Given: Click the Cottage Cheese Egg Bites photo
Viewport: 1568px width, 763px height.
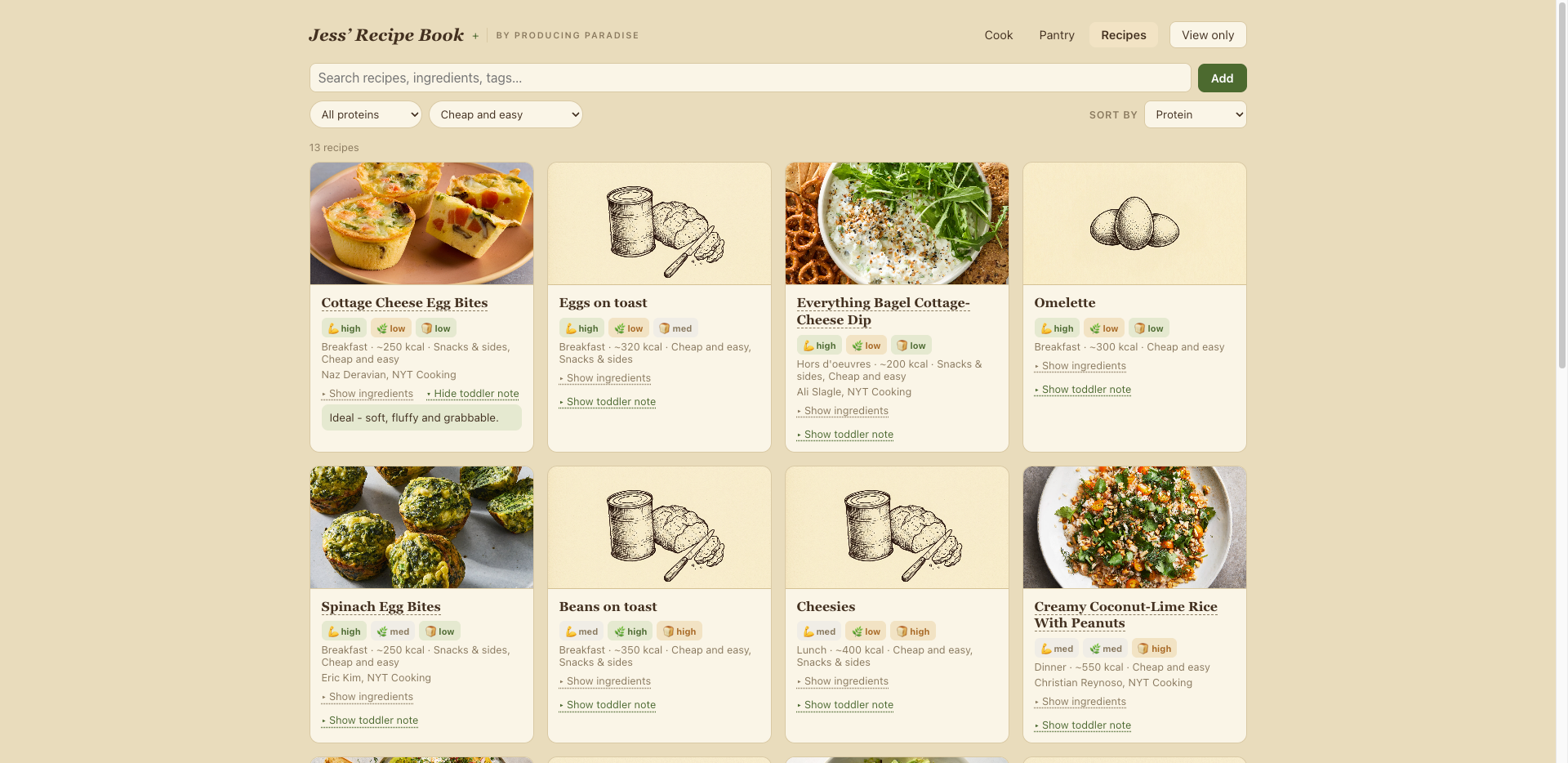Looking at the screenshot, I should [421, 223].
